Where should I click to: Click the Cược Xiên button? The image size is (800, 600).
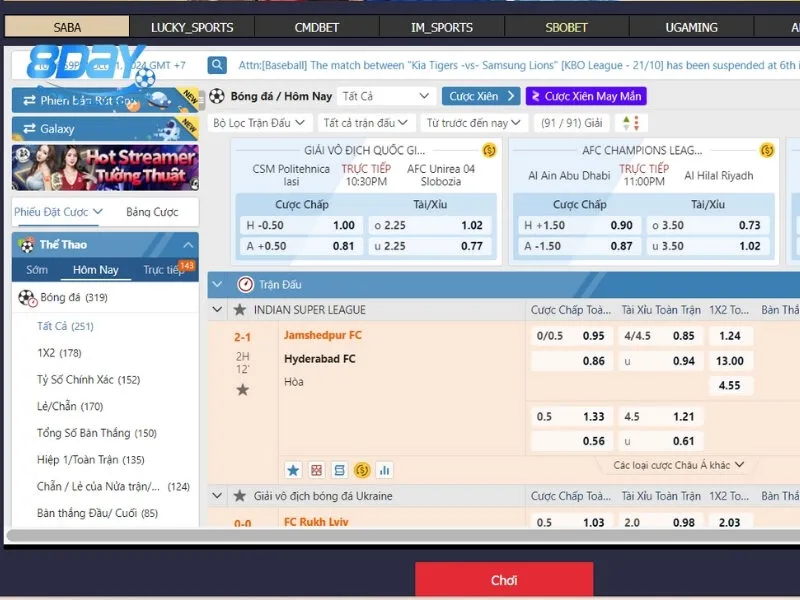[x=481, y=96]
